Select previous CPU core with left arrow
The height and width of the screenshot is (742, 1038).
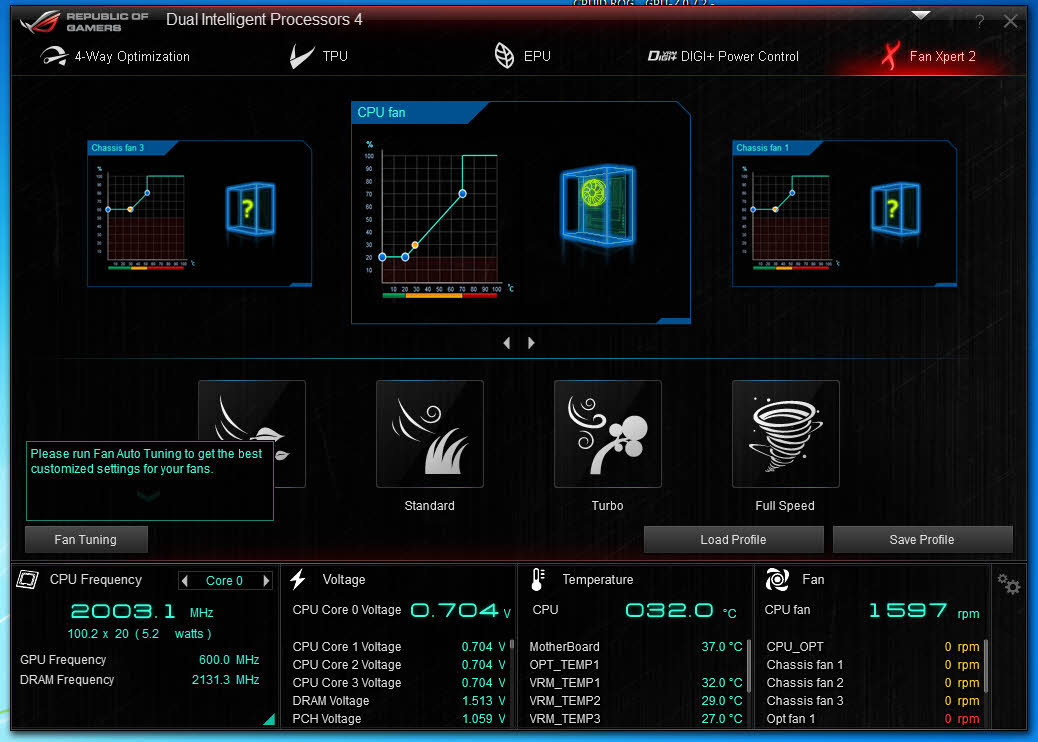pos(184,581)
